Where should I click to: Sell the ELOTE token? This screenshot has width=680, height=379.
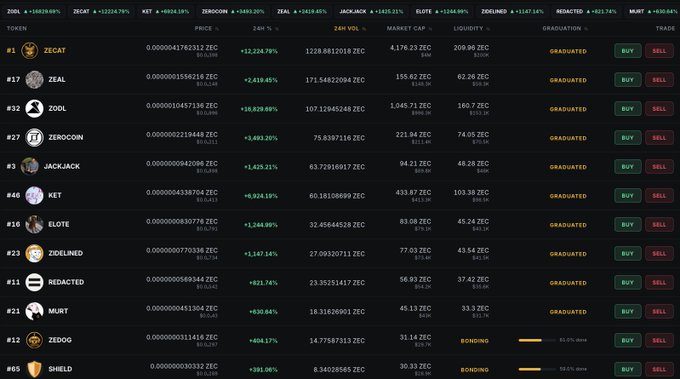click(659, 225)
